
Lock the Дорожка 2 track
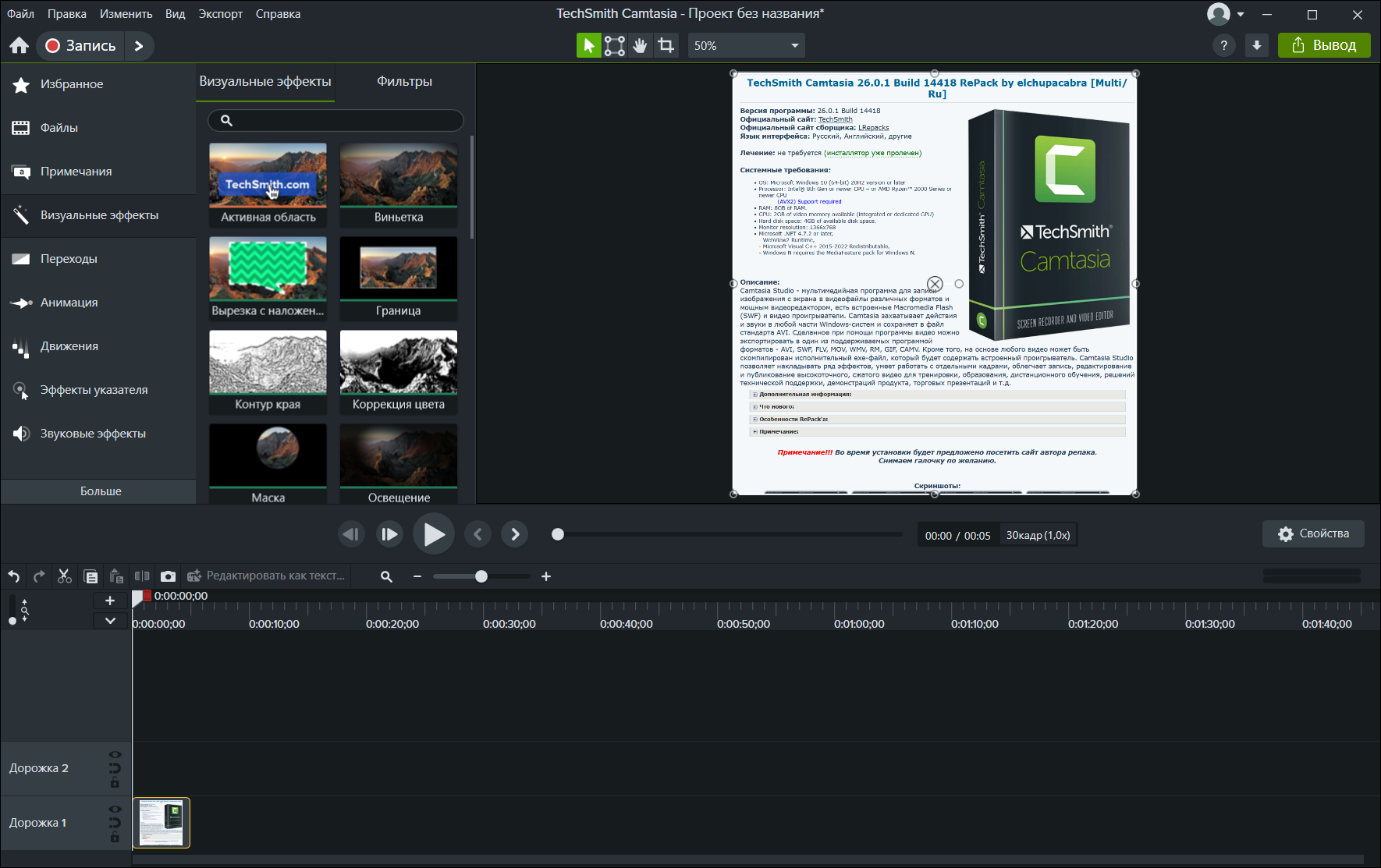point(115,782)
